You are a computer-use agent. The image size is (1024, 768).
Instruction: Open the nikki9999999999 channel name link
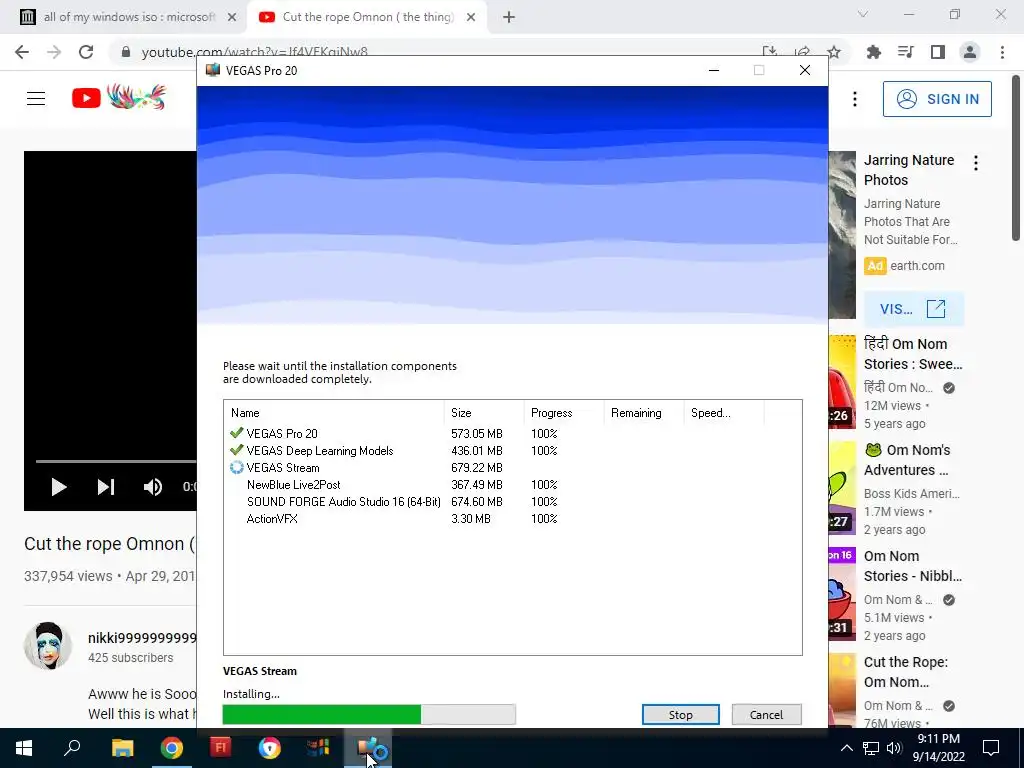[142, 638]
